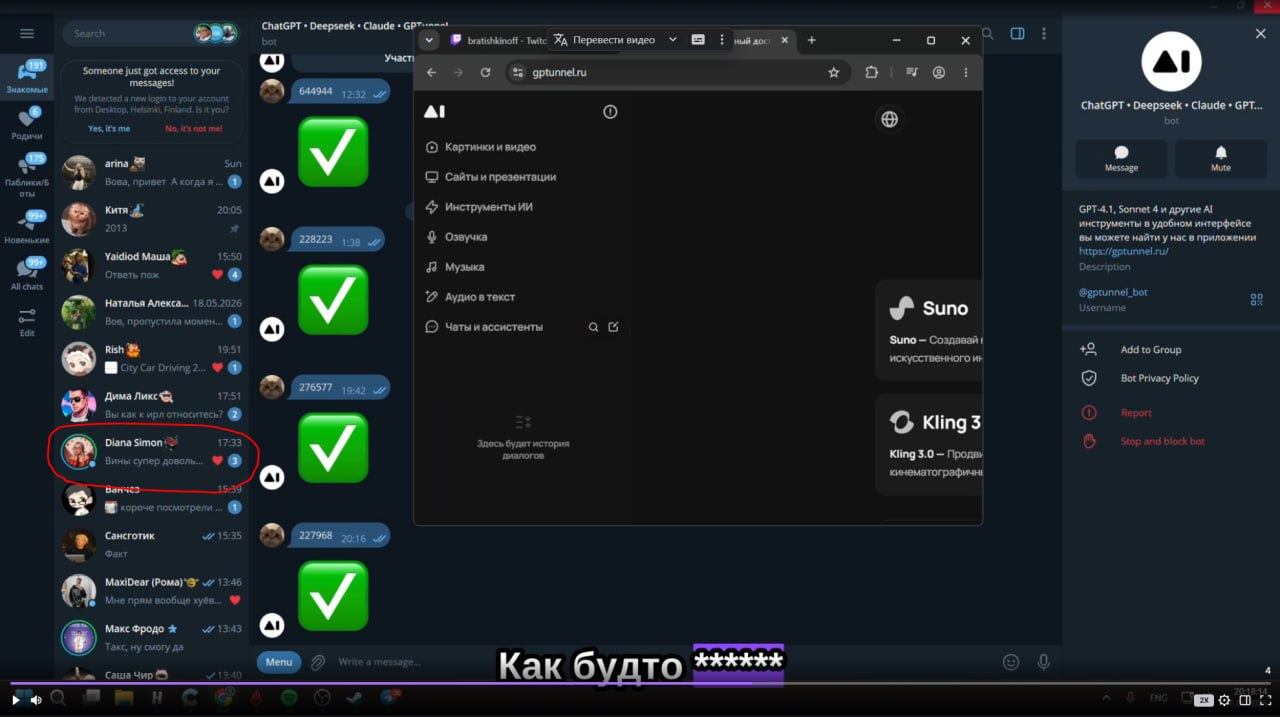
Task: Click browser back arrow
Action: tap(432, 73)
